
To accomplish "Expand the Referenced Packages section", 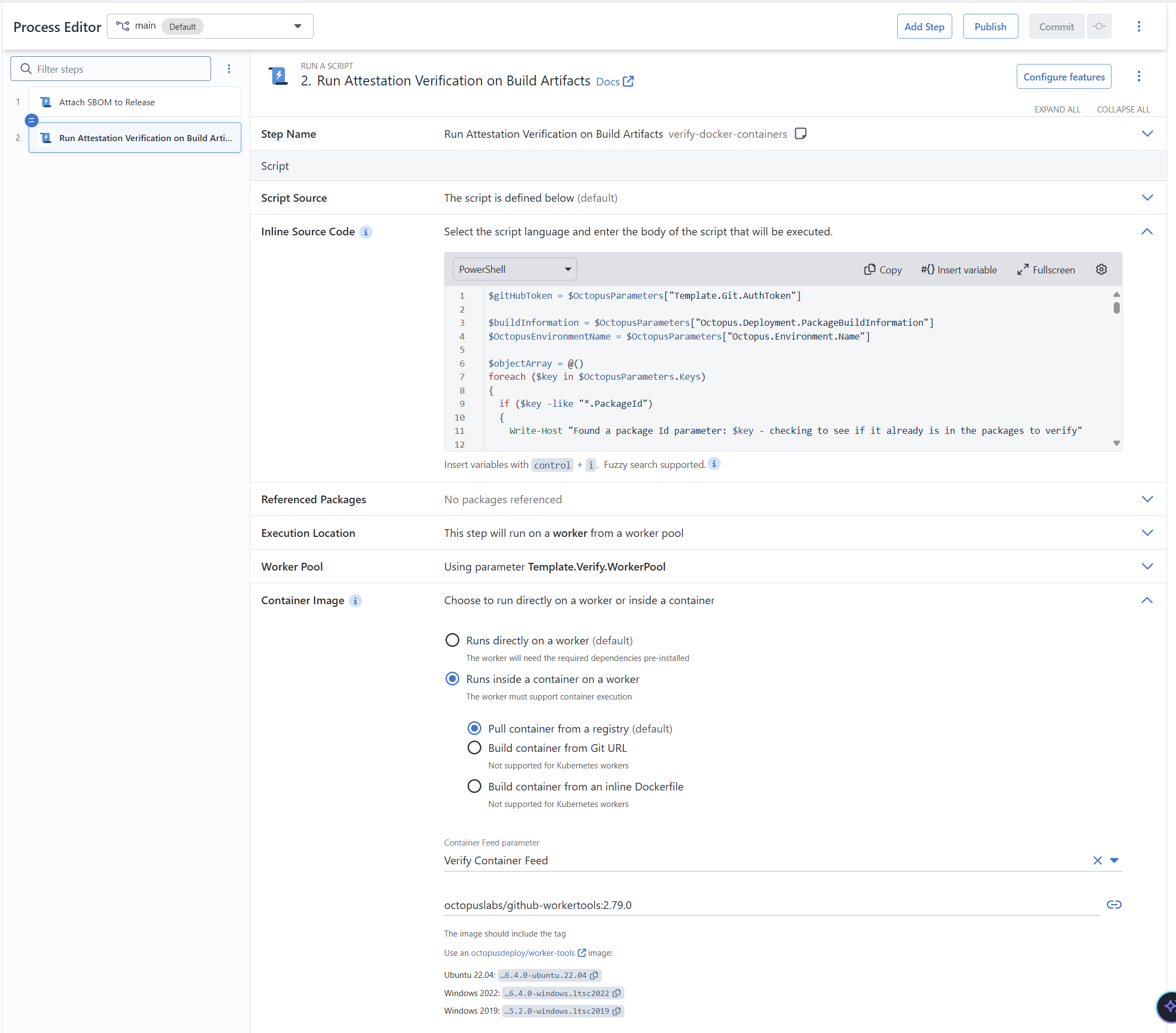I will (1148, 499).
